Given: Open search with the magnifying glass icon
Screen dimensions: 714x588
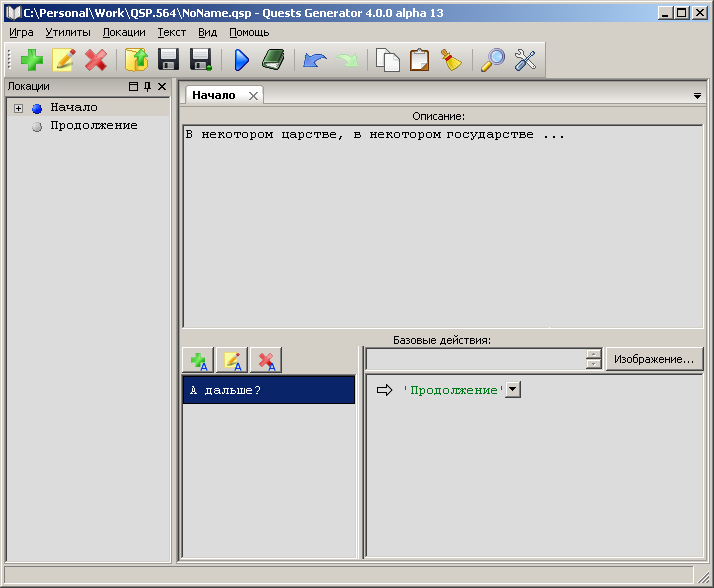Looking at the screenshot, I should [x=493, y=60].
